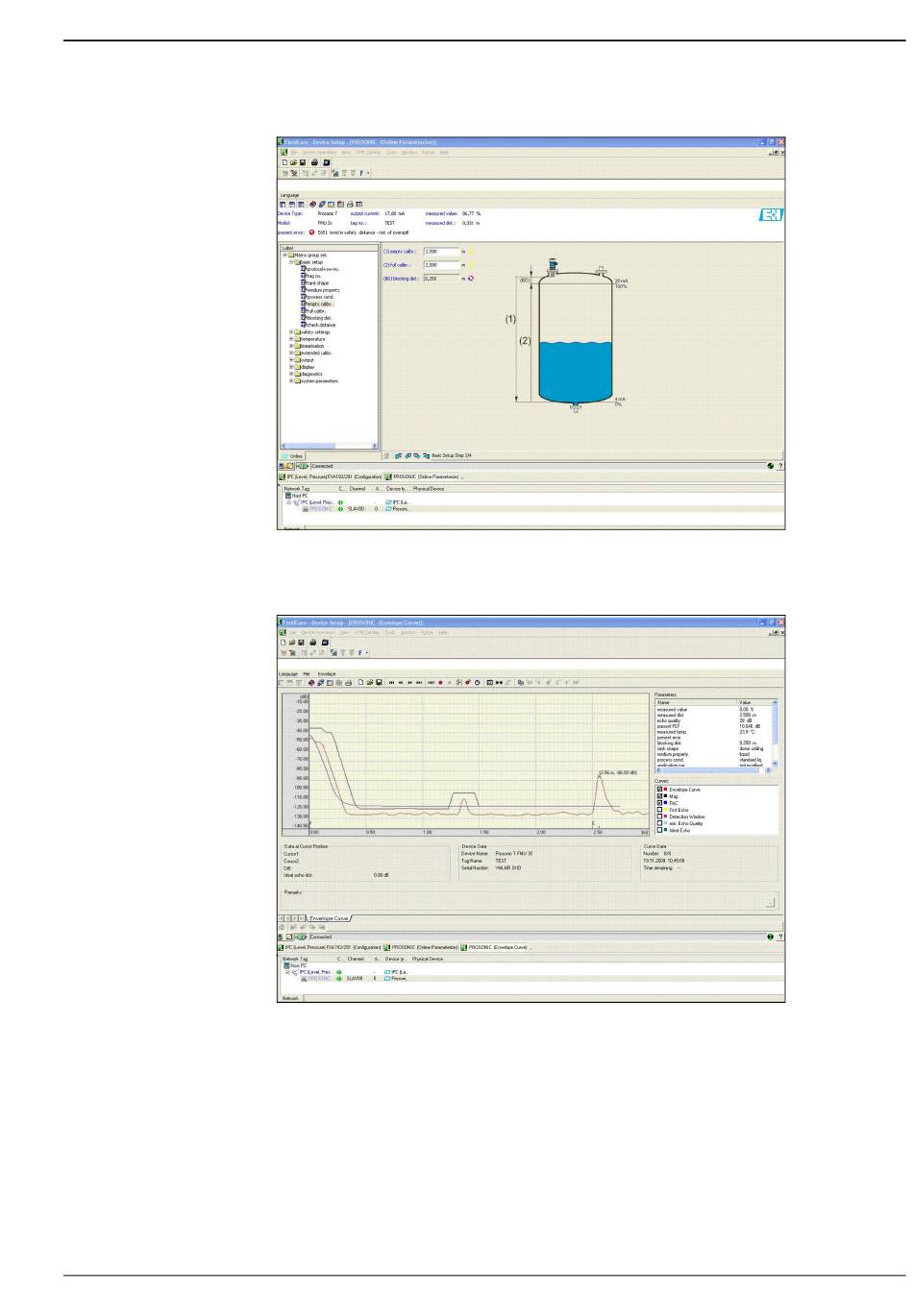This screenshot has height=1316, width=913.
Task: Click the blocking dist. value field
Action: coord(441,279)
